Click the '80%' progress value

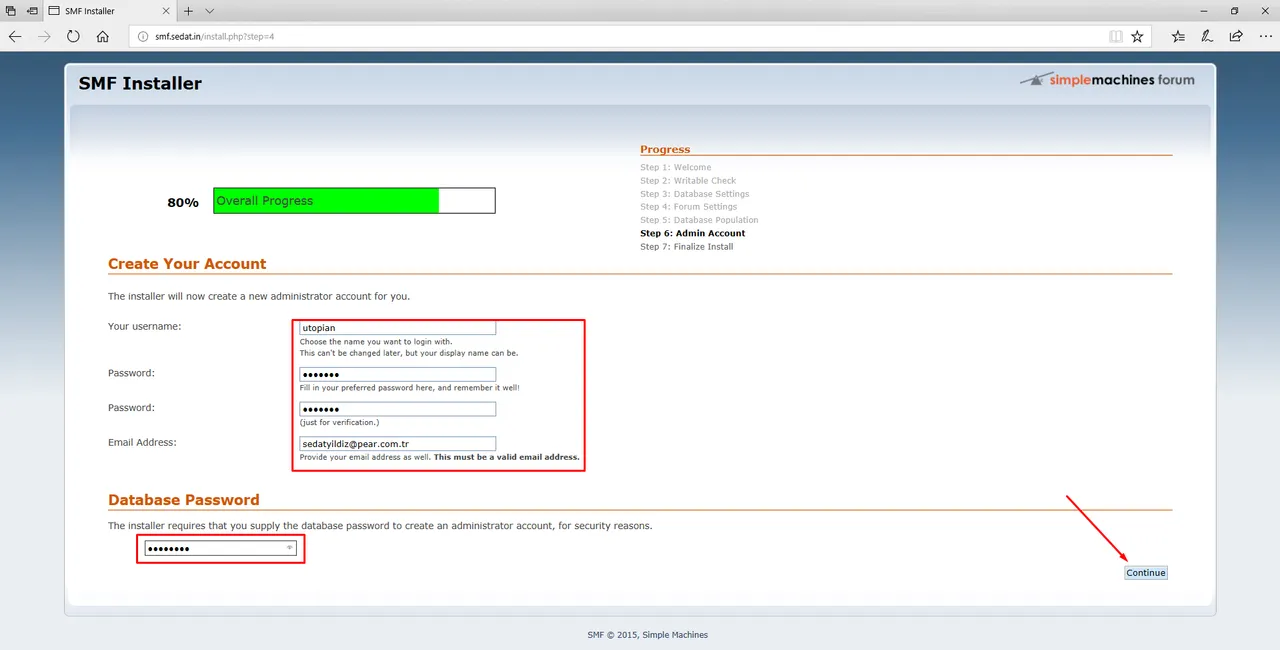[183, 202]
